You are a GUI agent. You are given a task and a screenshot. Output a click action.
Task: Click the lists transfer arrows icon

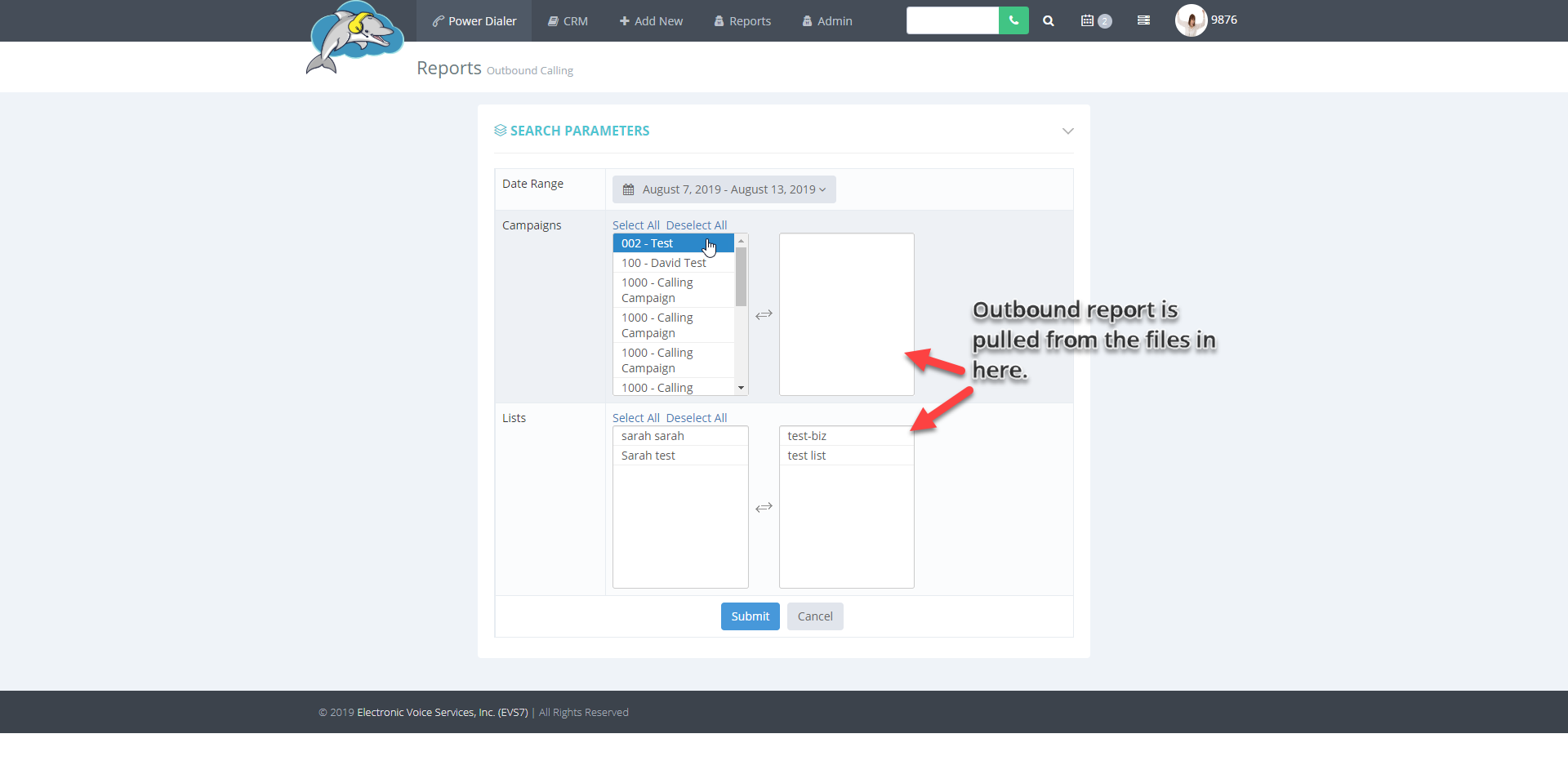(764, 508)
